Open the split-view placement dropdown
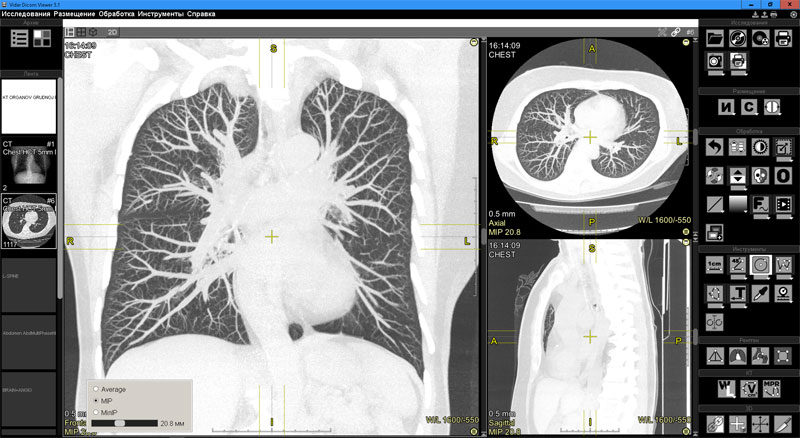800x438 pixels. click(772, 107)
